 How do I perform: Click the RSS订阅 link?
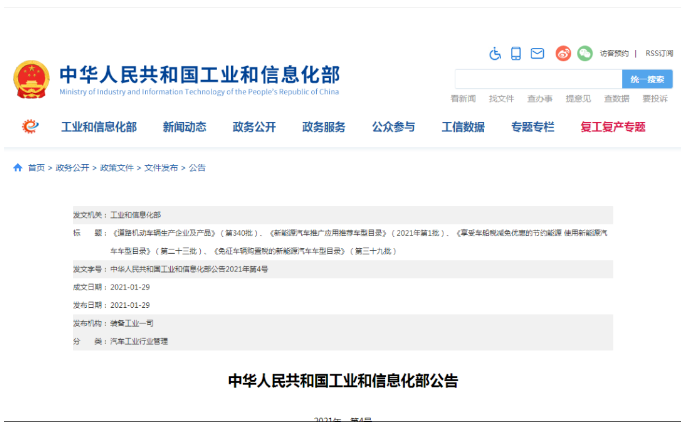pyautogui.click(x=659, y=53)
